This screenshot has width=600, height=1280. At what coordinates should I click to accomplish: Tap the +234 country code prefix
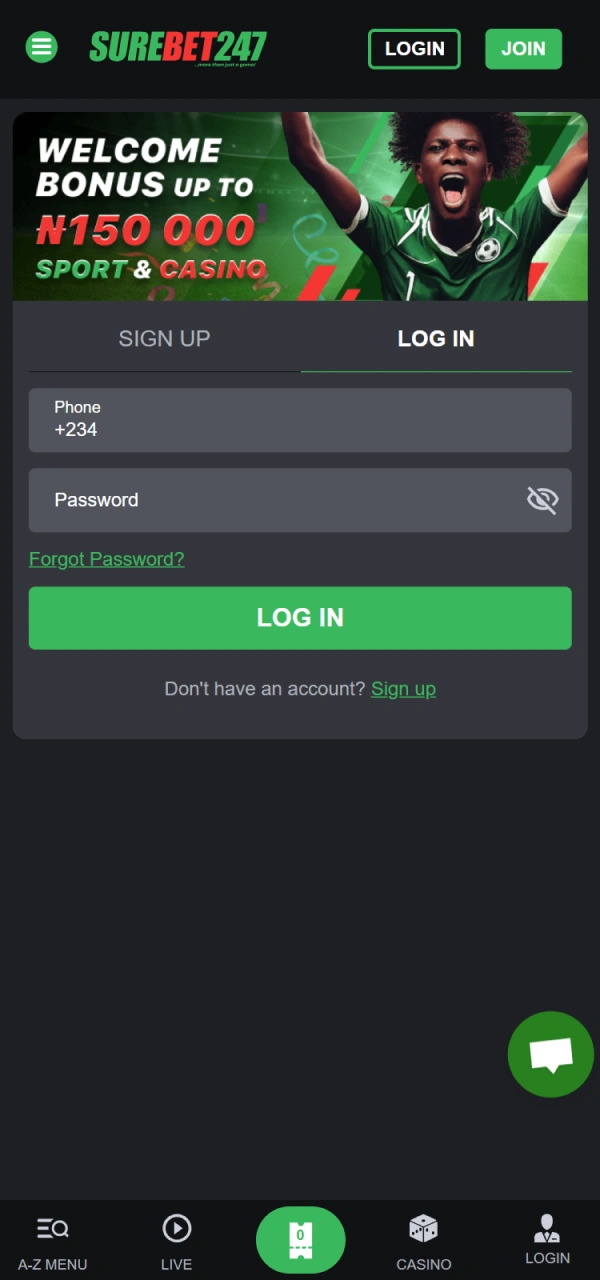(x=75, y=429)
